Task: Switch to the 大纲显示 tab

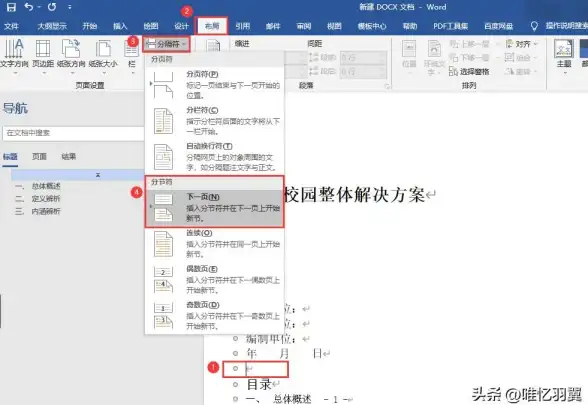Action: coord(52,26)
